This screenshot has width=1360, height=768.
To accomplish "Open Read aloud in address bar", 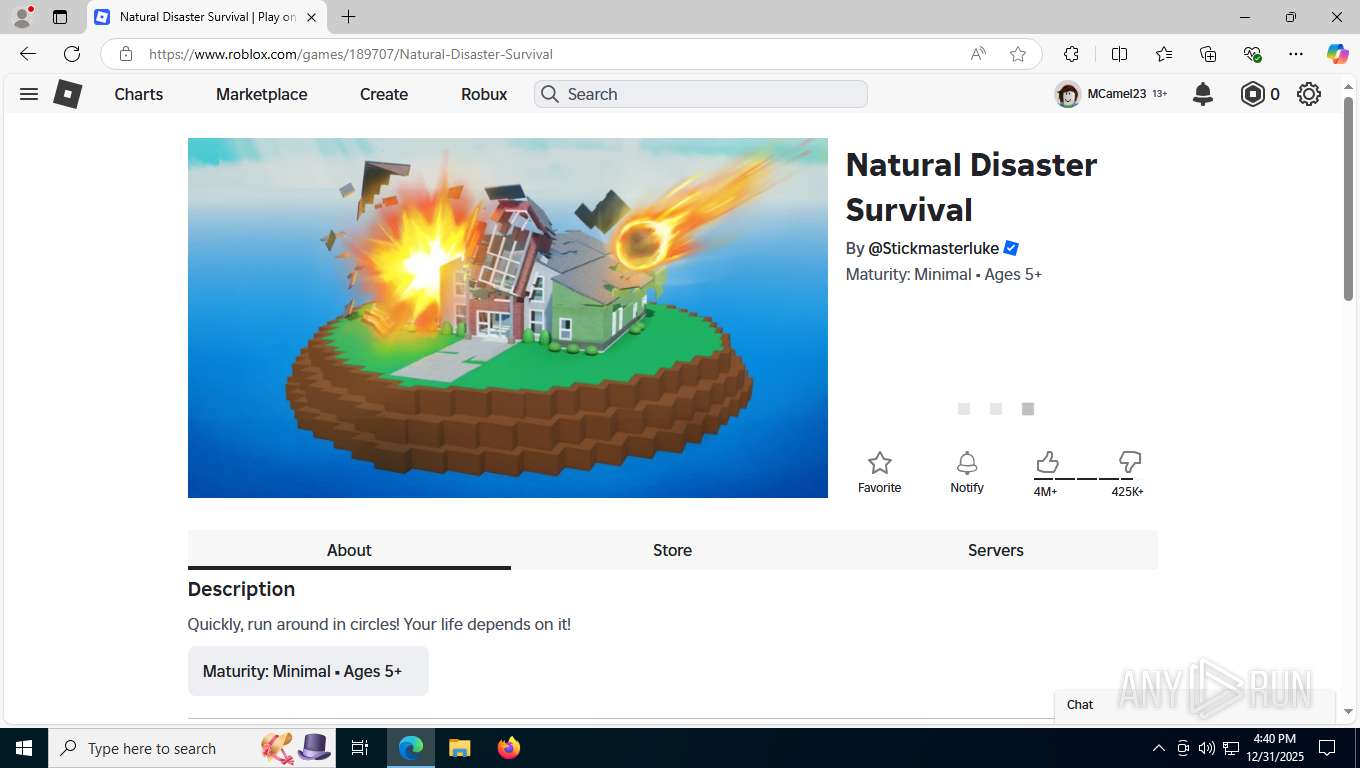I will [x=978, y=54].
